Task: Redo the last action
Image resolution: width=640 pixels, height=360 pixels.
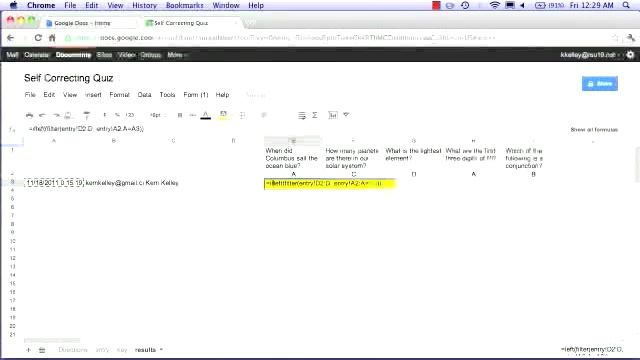Action: pyautogui.click(x=56, y=116)
